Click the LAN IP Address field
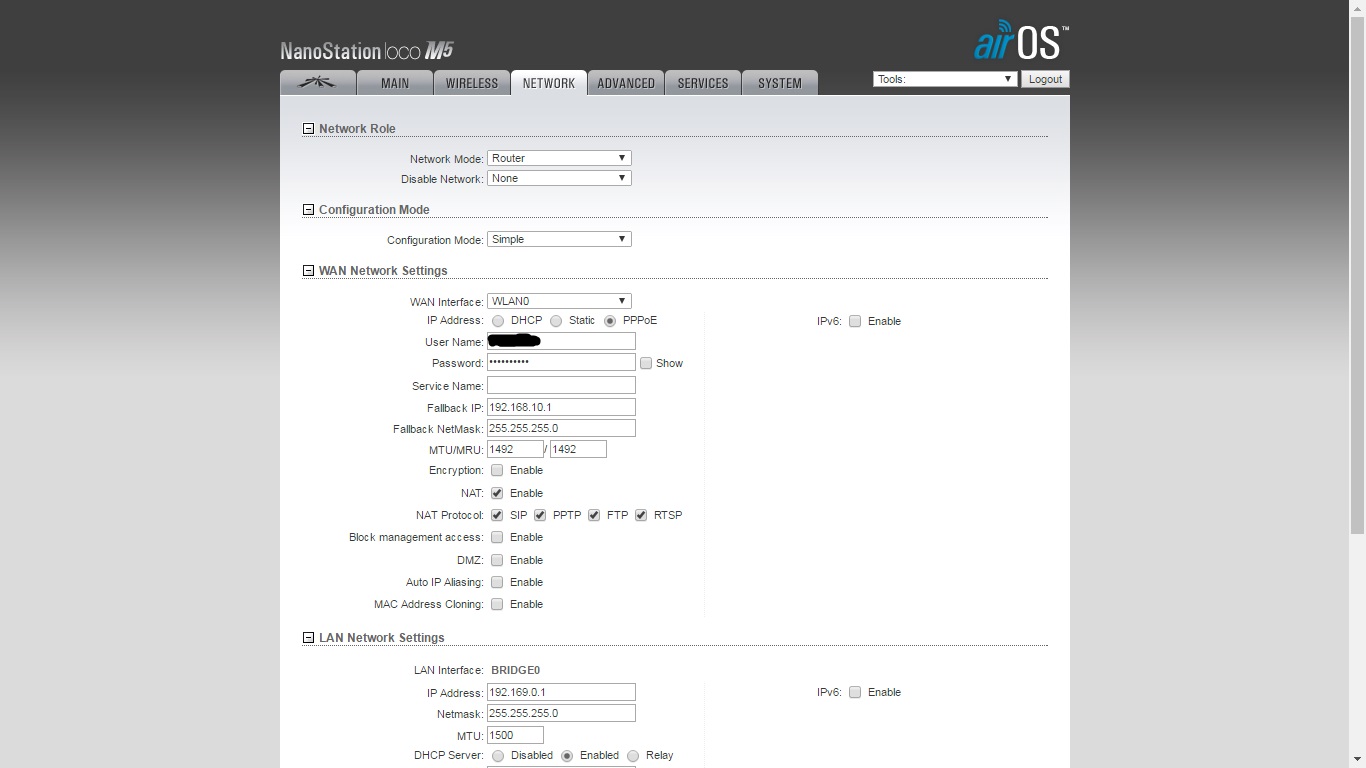The width and height of the screenshot is (1366, 768). tap(561, 692)
